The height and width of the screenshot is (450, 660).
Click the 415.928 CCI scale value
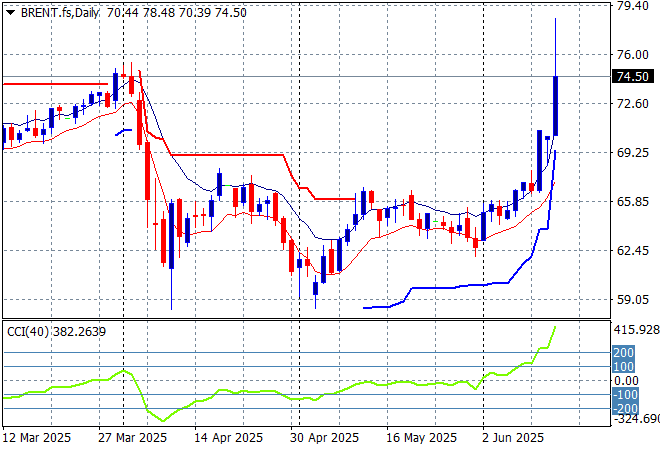pos(636,330)
